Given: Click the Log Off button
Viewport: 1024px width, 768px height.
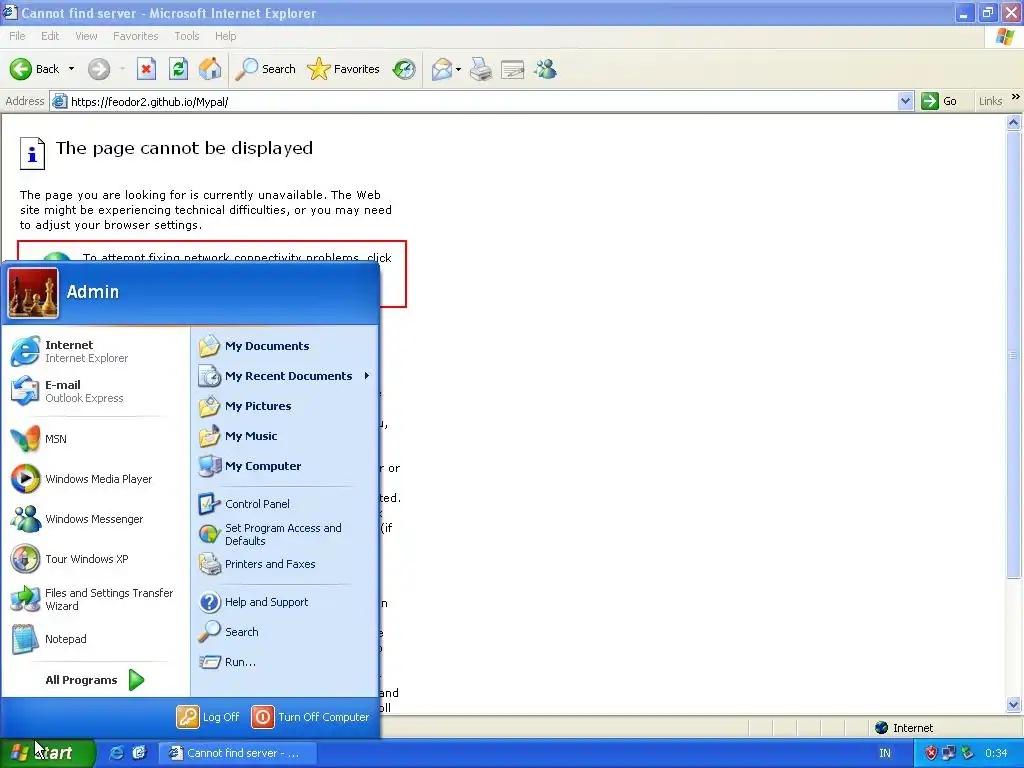Looking at the screenshot, I should pyautogui.click(x=208, y=717).
